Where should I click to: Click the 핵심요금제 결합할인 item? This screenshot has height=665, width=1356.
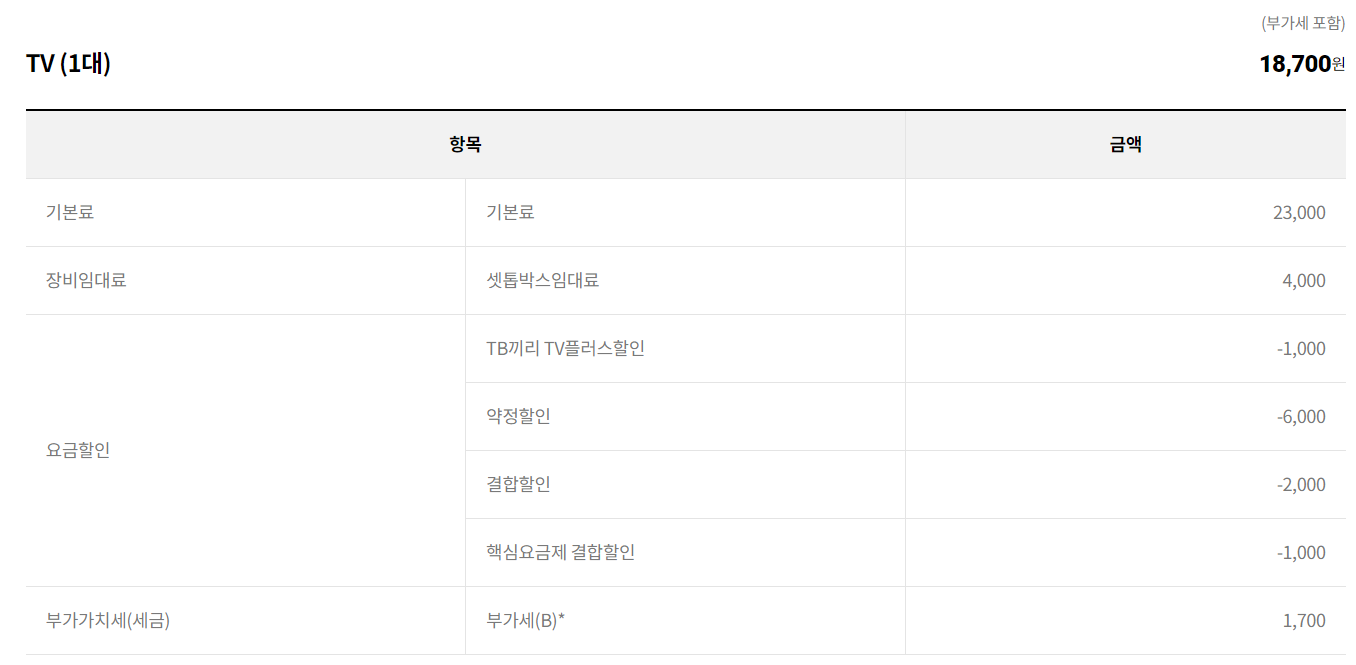point(560,553)
